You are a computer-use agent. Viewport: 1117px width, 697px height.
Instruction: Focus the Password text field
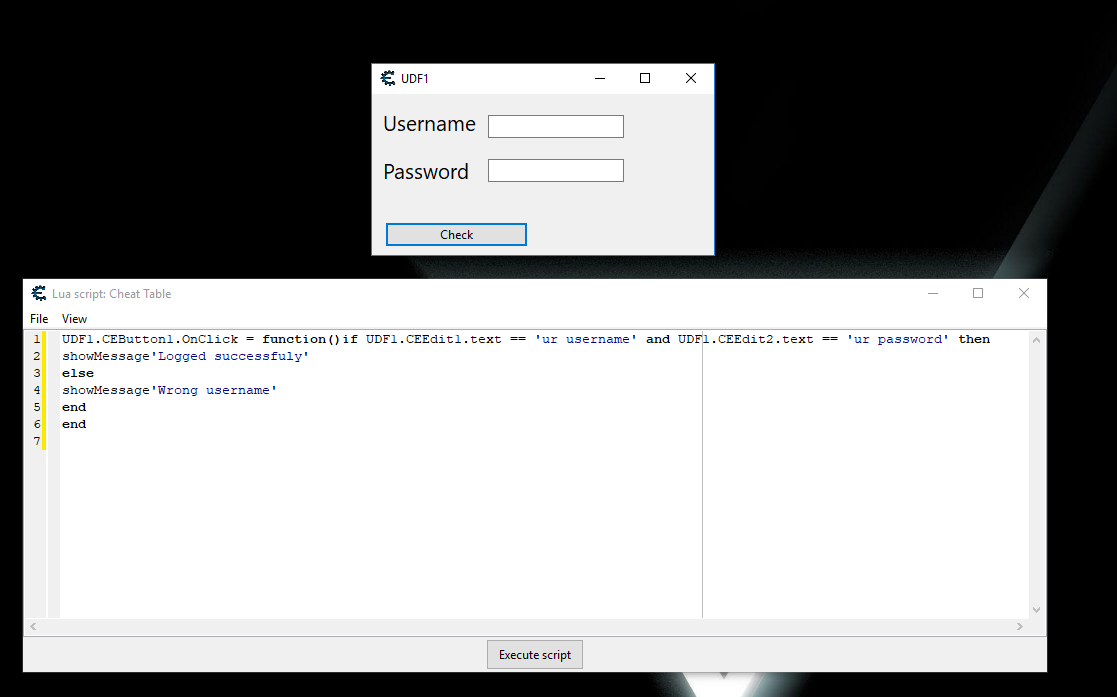pos(555,171)
